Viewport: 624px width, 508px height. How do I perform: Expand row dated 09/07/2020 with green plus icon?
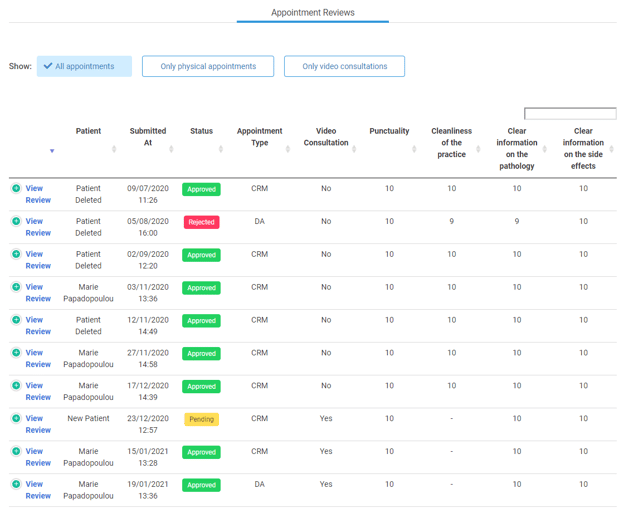tap(16, 188)
